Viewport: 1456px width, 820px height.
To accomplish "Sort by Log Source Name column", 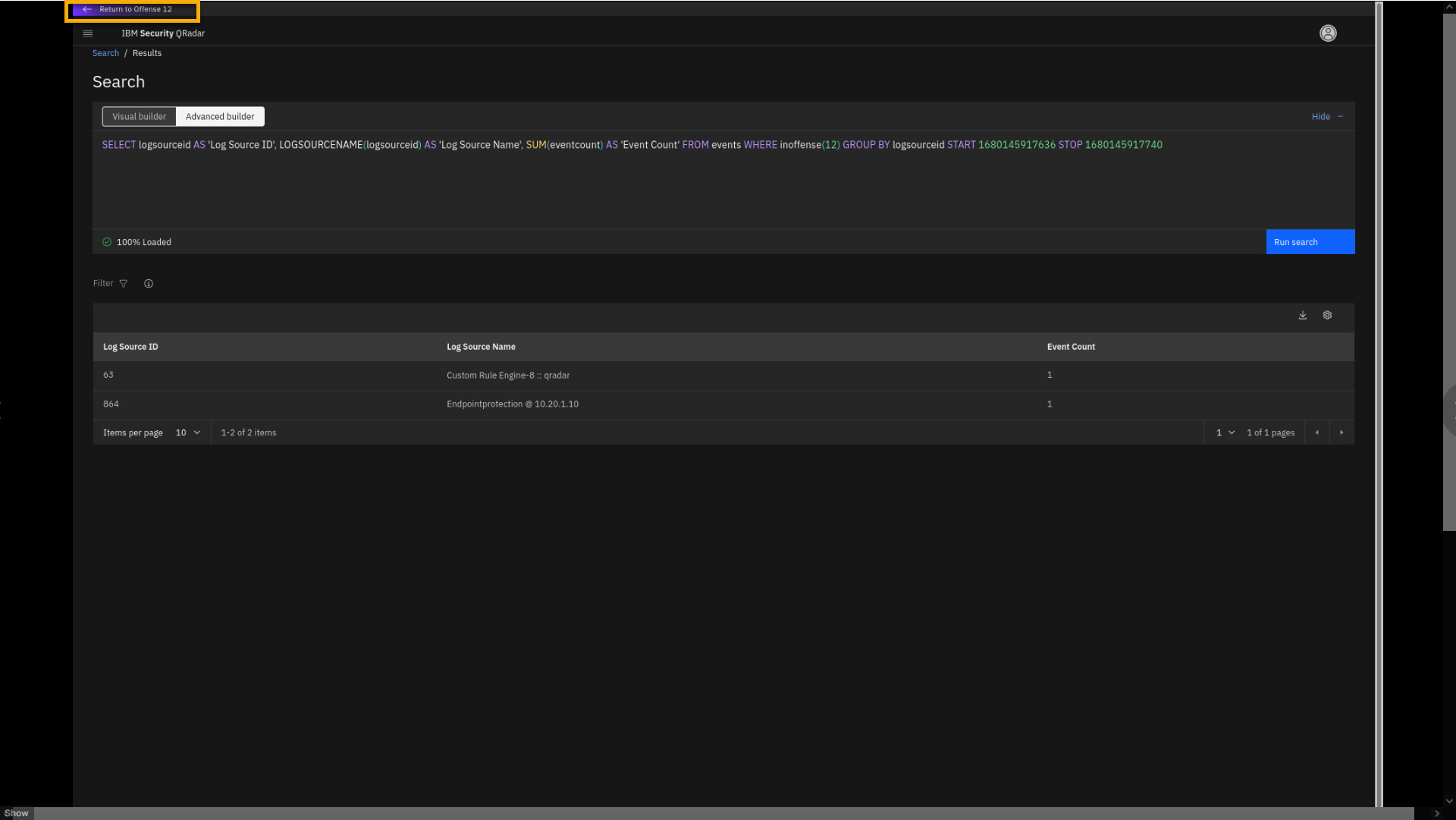I will pos(481,347).
